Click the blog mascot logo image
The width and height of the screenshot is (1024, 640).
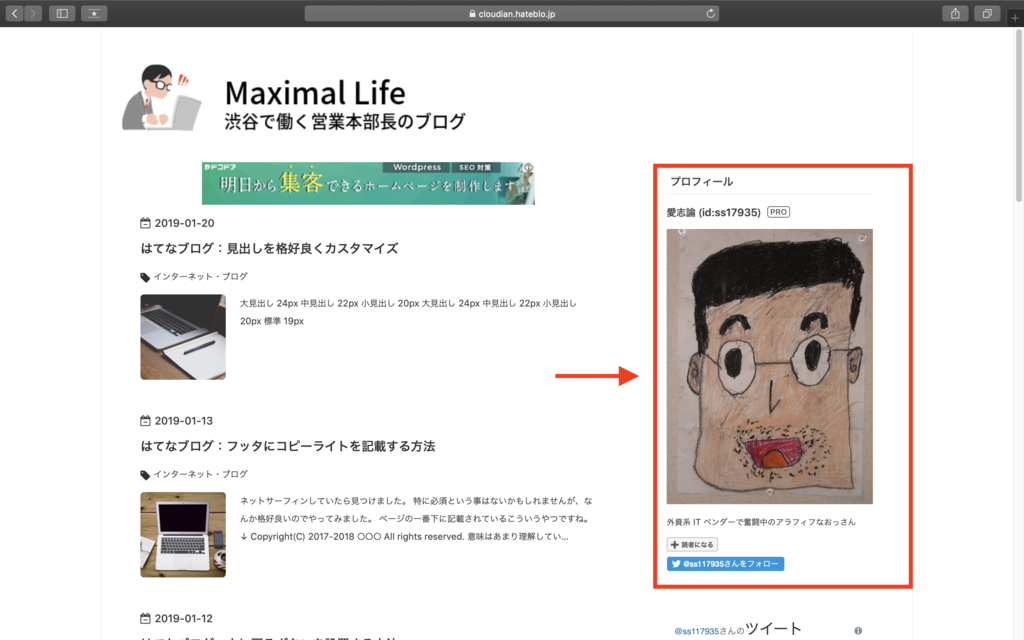tap(161, 97)
